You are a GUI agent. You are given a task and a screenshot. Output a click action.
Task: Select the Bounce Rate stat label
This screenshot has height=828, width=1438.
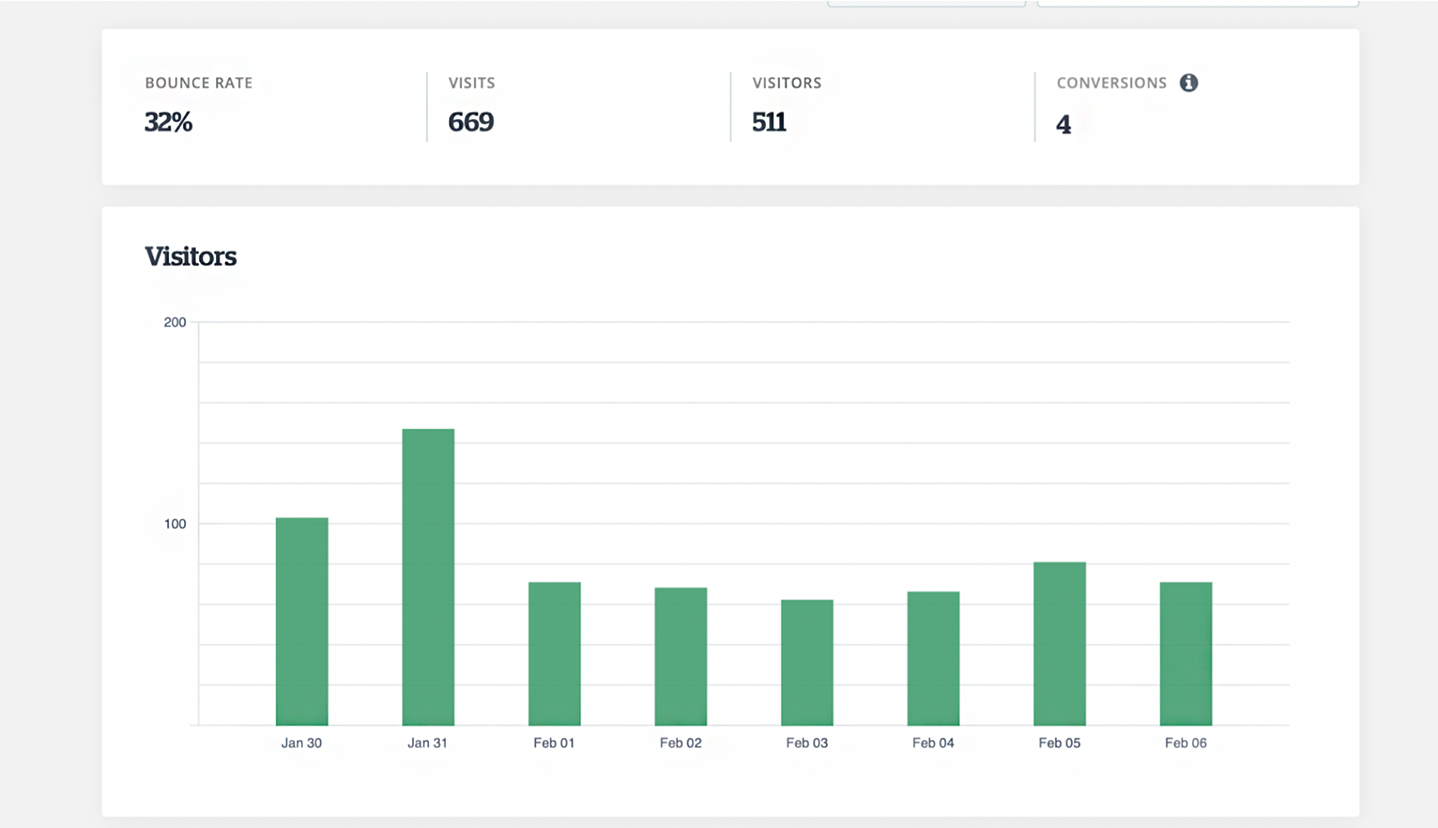coord(198,83)
